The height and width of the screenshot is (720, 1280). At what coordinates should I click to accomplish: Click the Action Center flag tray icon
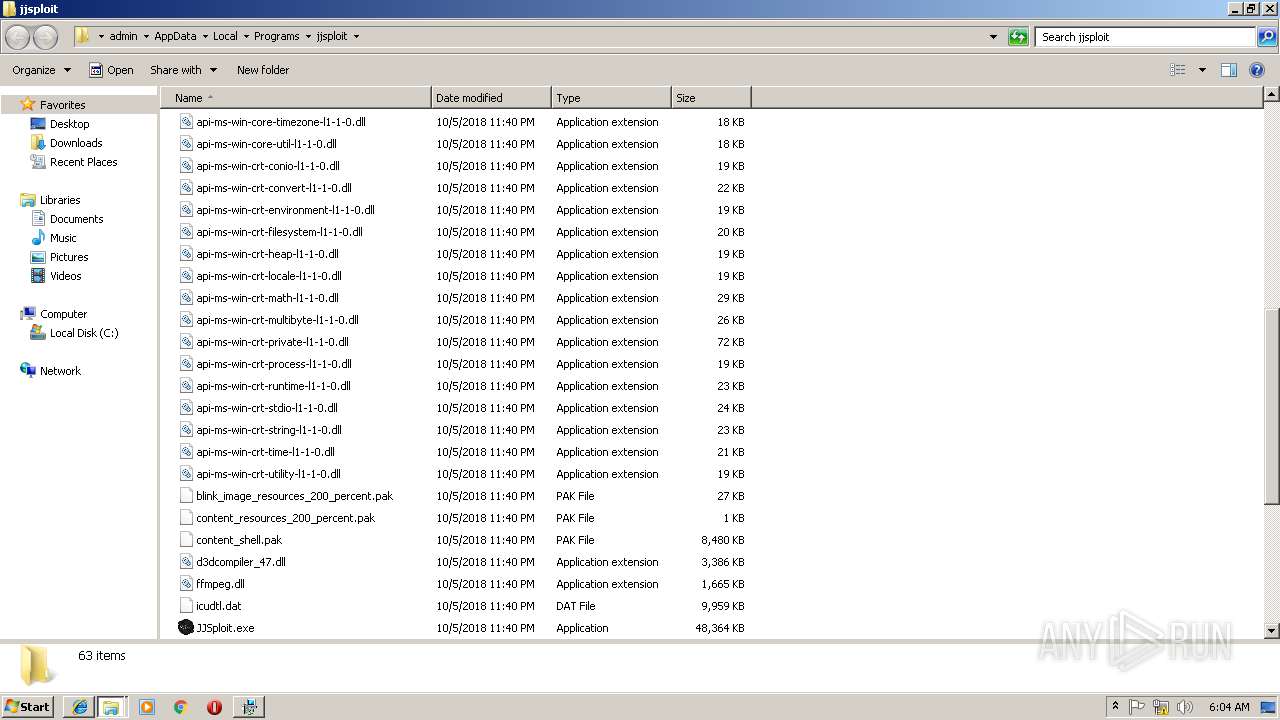(1137, 707)
